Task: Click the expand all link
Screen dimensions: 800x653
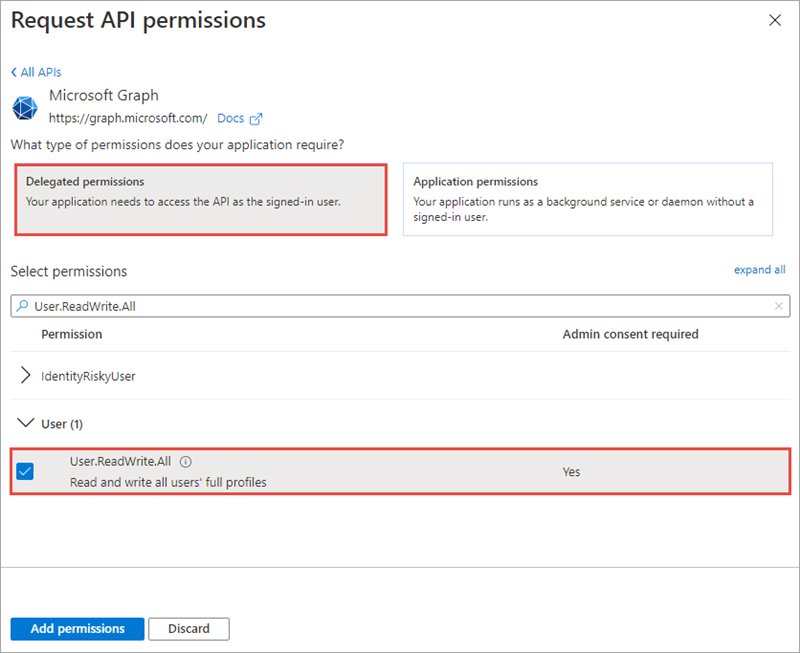Action: (x=759, y=269)
